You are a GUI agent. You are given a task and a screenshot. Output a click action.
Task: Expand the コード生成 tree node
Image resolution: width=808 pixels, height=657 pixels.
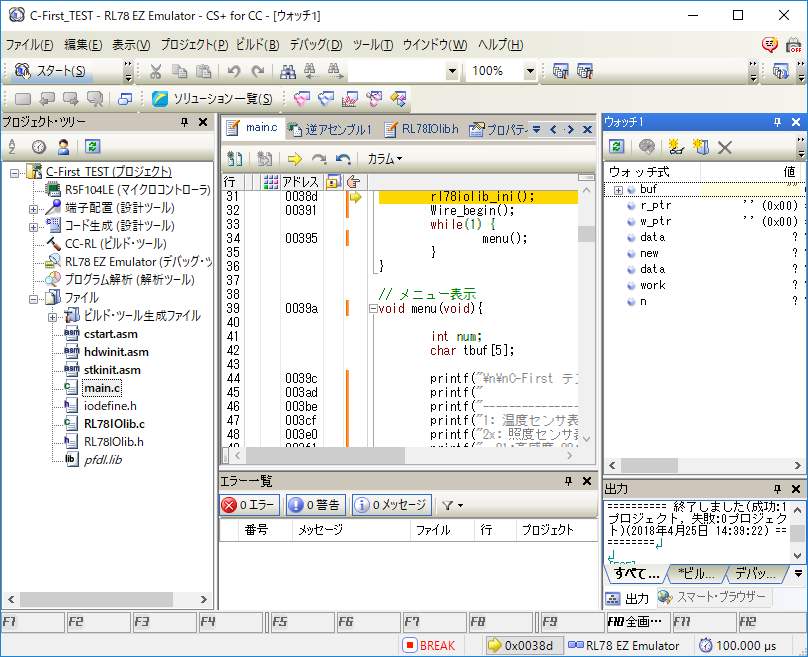click(x=33, y=226)
